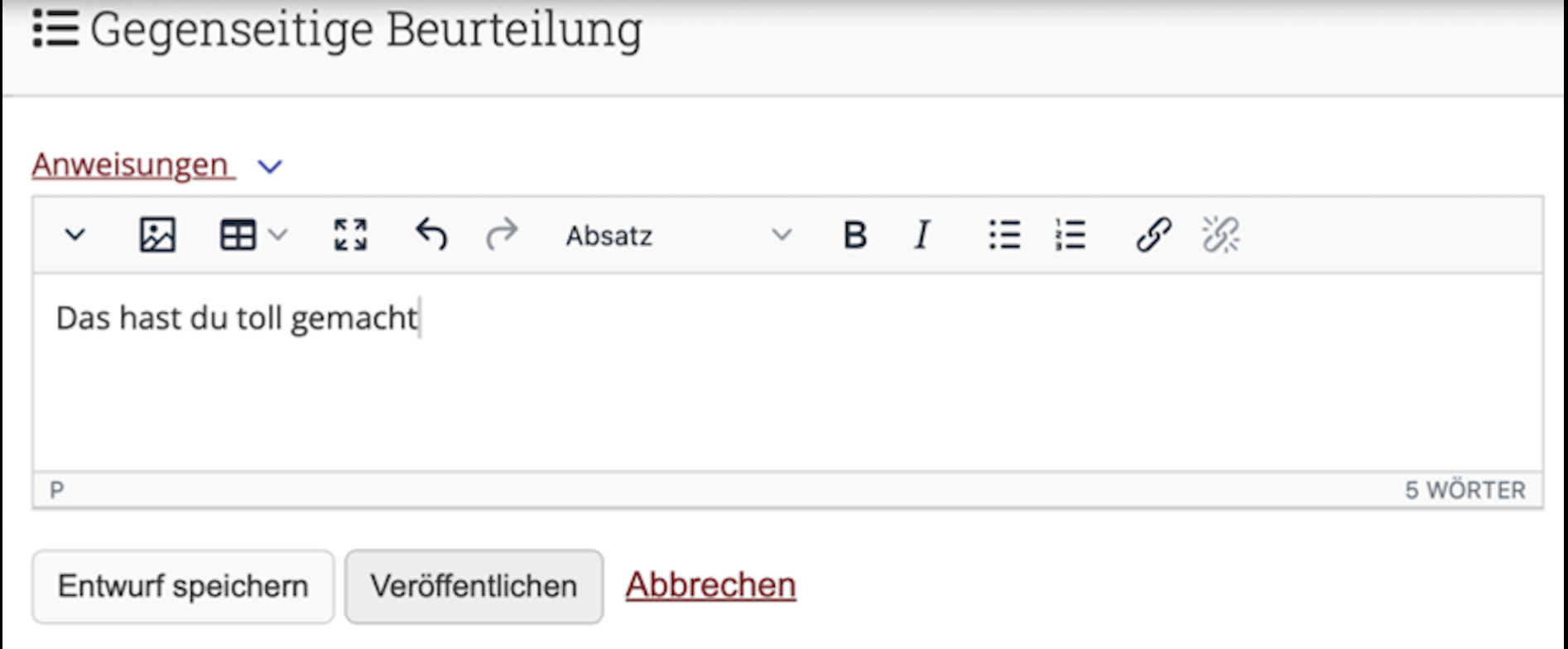Expand the toolbar toggle chevron
The image size is (1568, 649).
[x=75, y=235]
